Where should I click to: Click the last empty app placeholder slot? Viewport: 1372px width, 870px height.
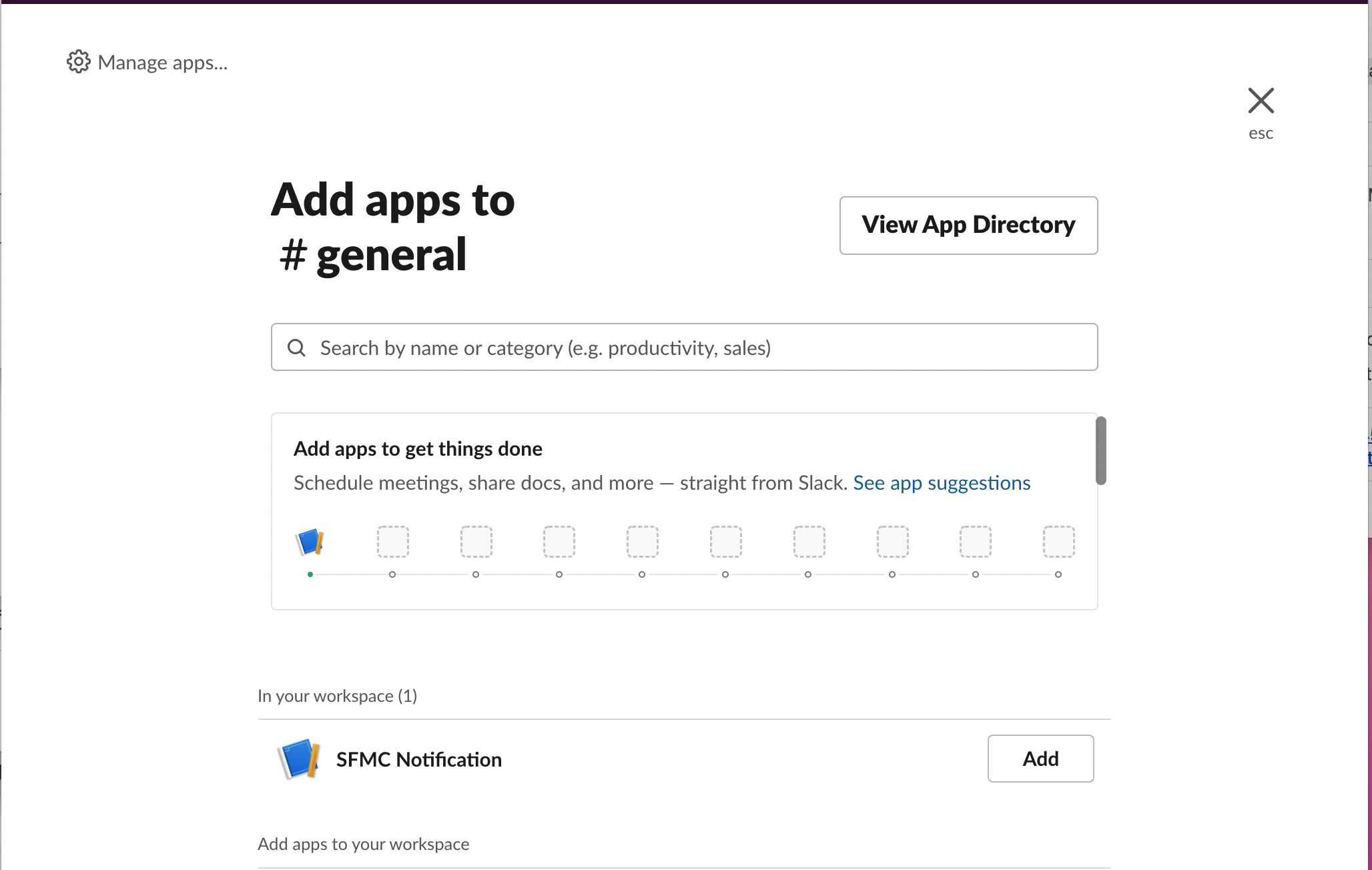click(1058, 542)
